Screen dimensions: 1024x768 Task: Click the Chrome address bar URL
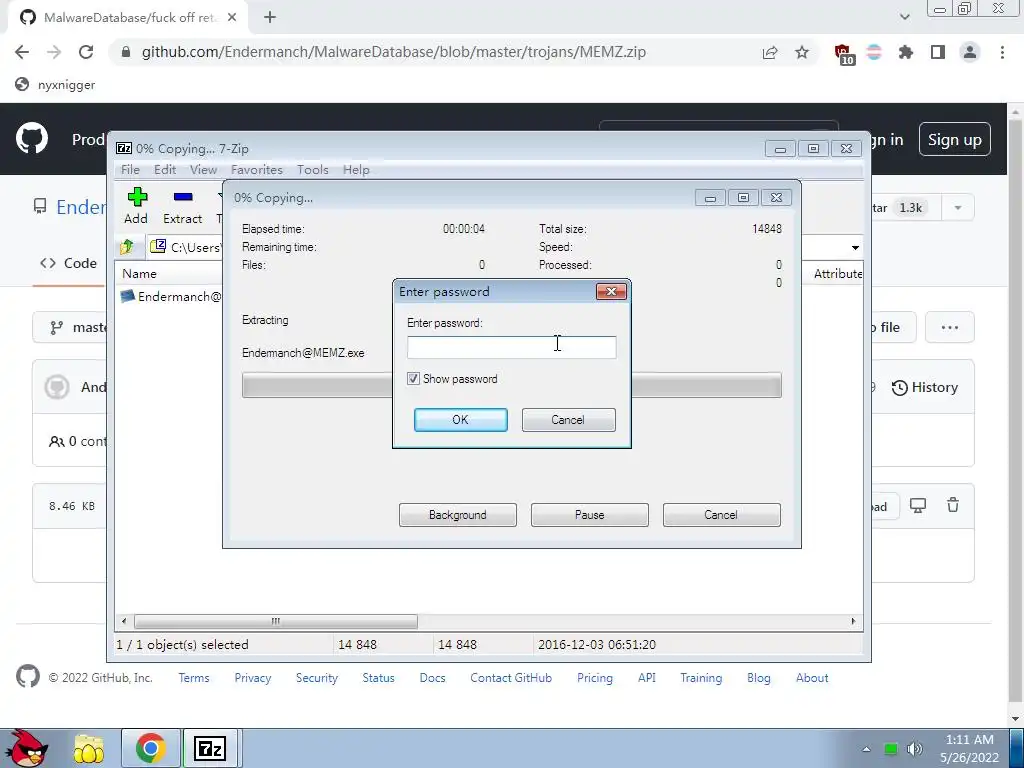pyautogui.click(x=394, y=52)
